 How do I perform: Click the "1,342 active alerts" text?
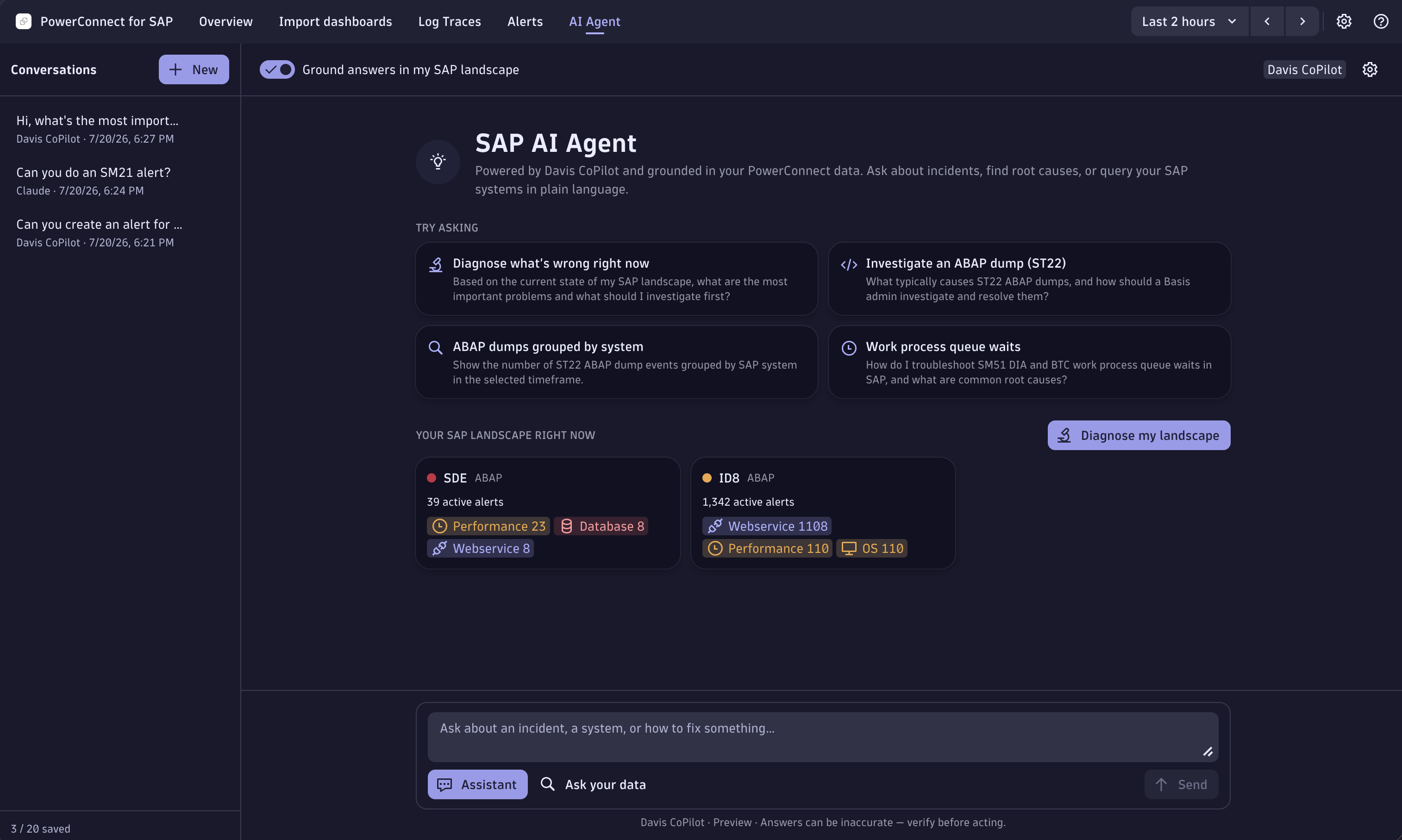(748, 502)
